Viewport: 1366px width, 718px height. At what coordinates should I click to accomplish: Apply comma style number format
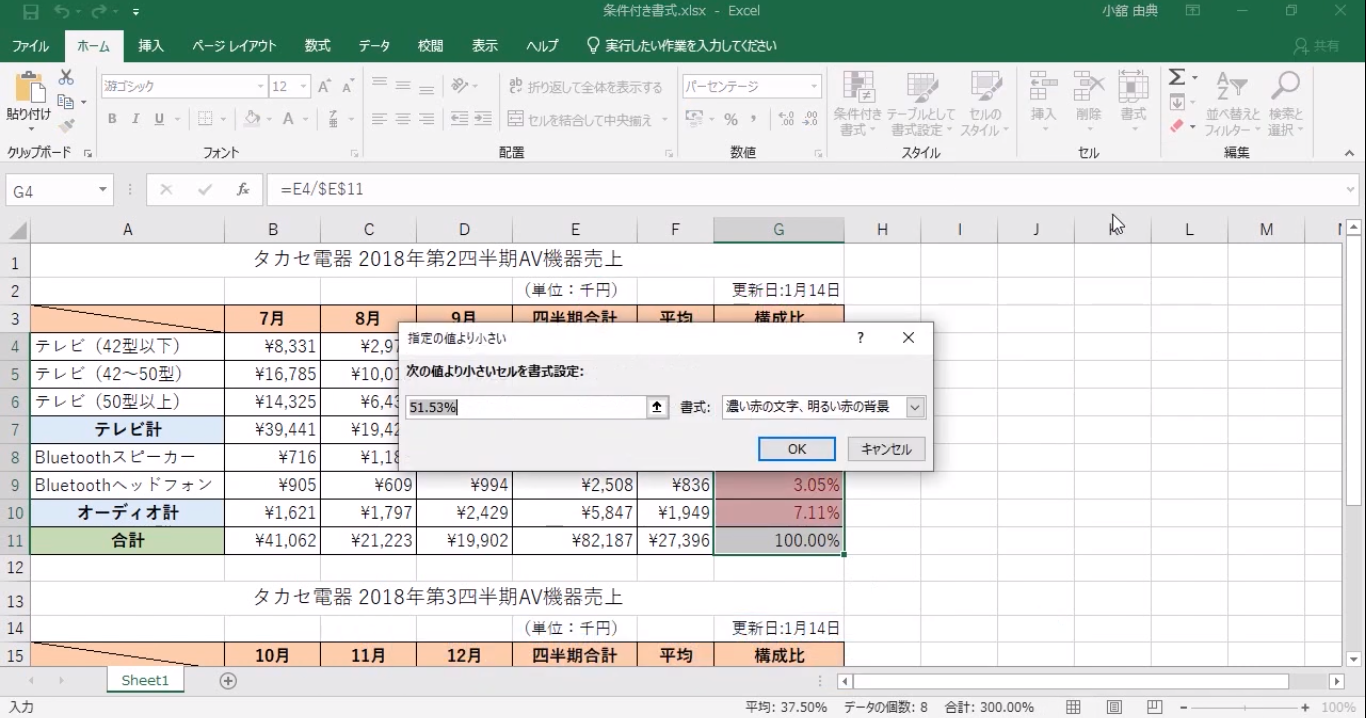pos(755,120)
